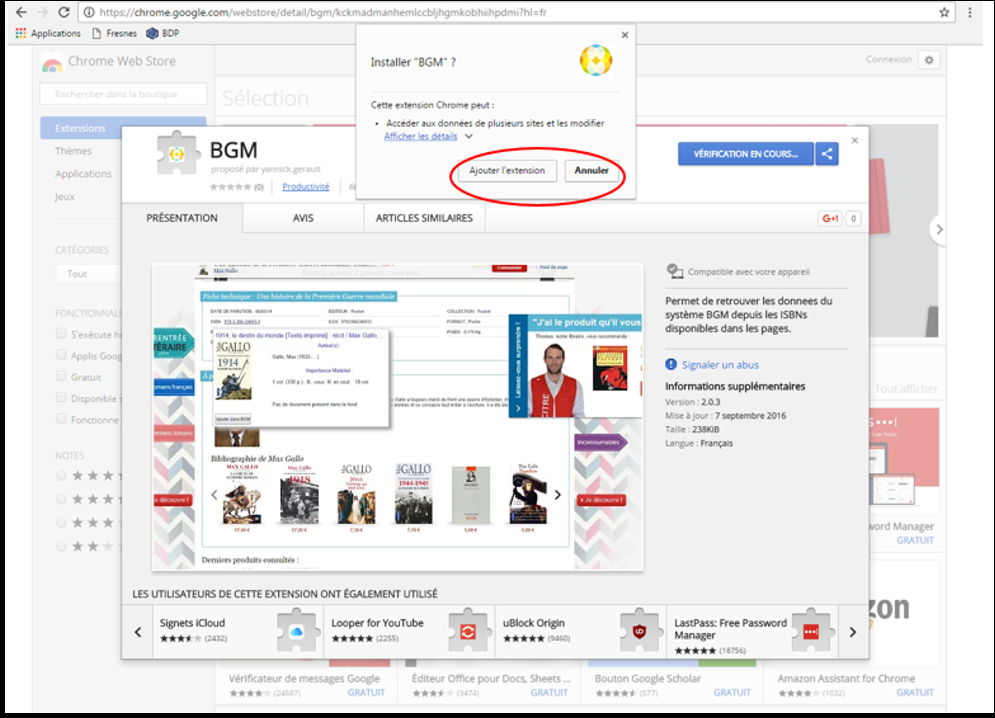The image size is (995, 718).
Task: Select the top star rating radio button under Notes
Action: tap(61, 475)
